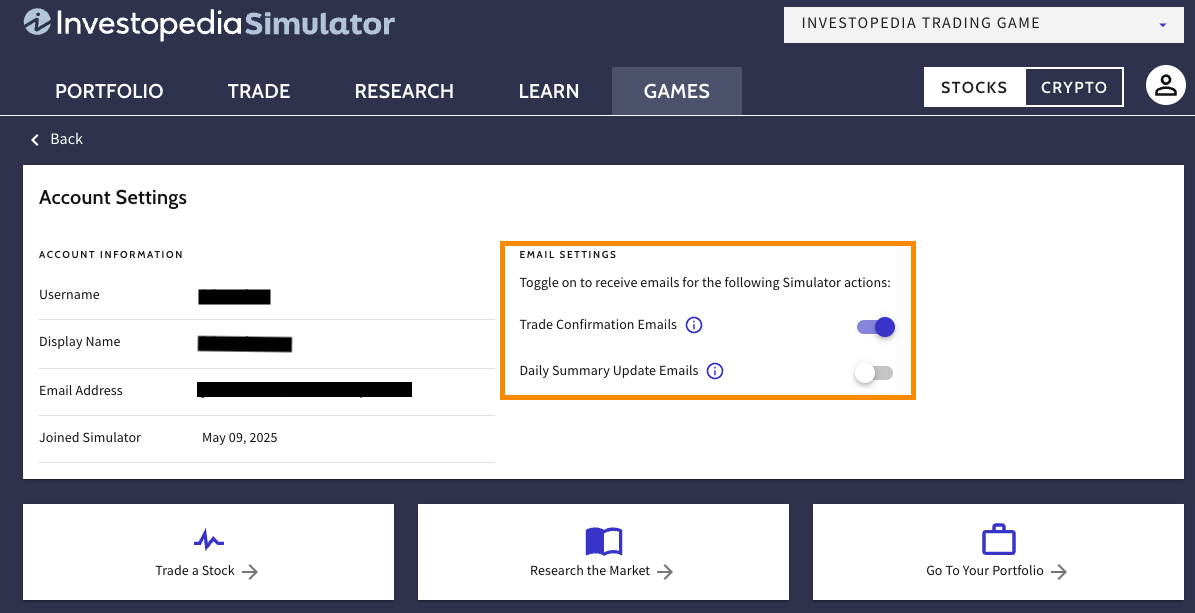1195x613 pixels.
Task: Click the open book Research icon
Action: 603,541
